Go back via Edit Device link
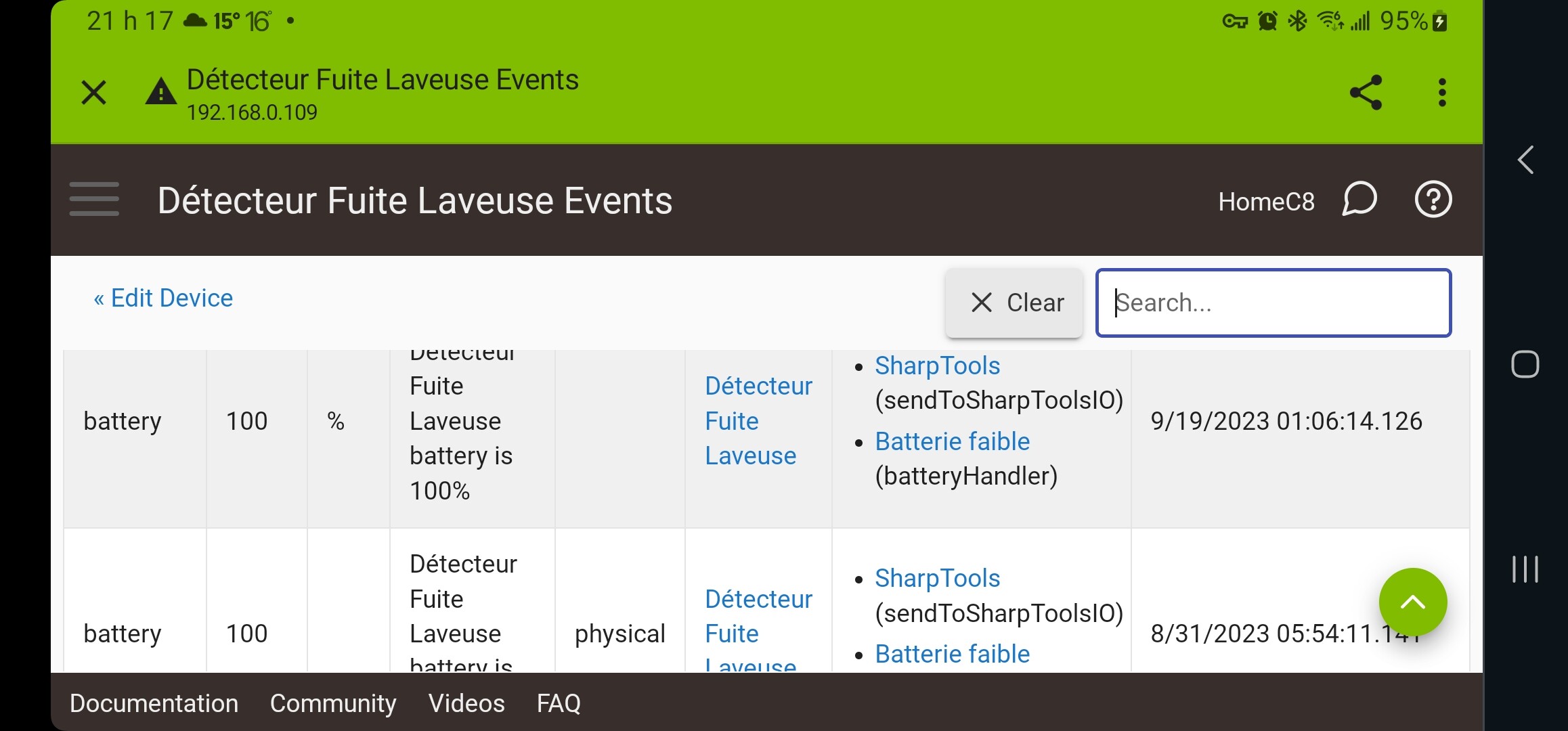The height and width of the screenshot is (731, 1568). pos(163,298)
